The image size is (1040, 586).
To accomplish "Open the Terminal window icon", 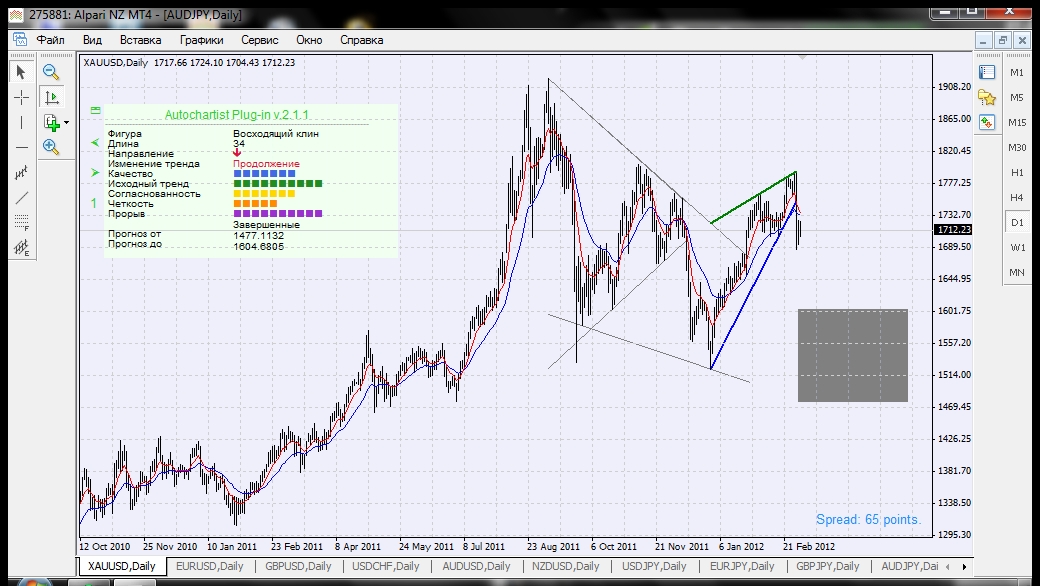I will point(987,123).
